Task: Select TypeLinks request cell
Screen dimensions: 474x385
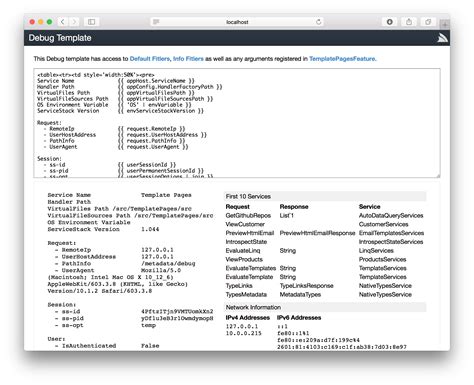Action: tap(239, 286)
